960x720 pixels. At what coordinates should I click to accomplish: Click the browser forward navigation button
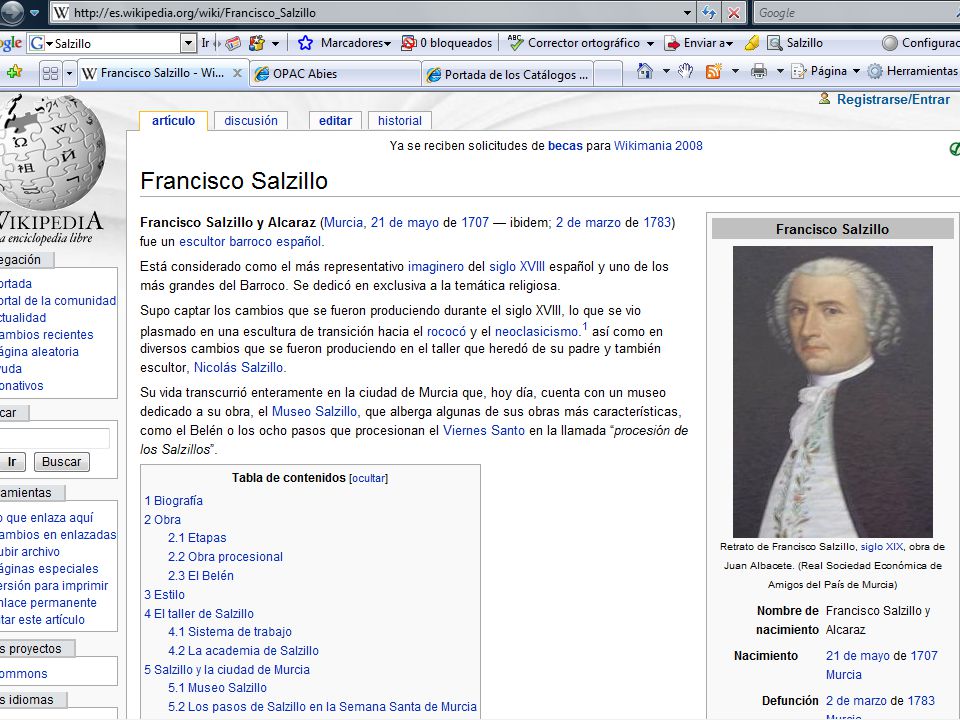tap(11, 12)
